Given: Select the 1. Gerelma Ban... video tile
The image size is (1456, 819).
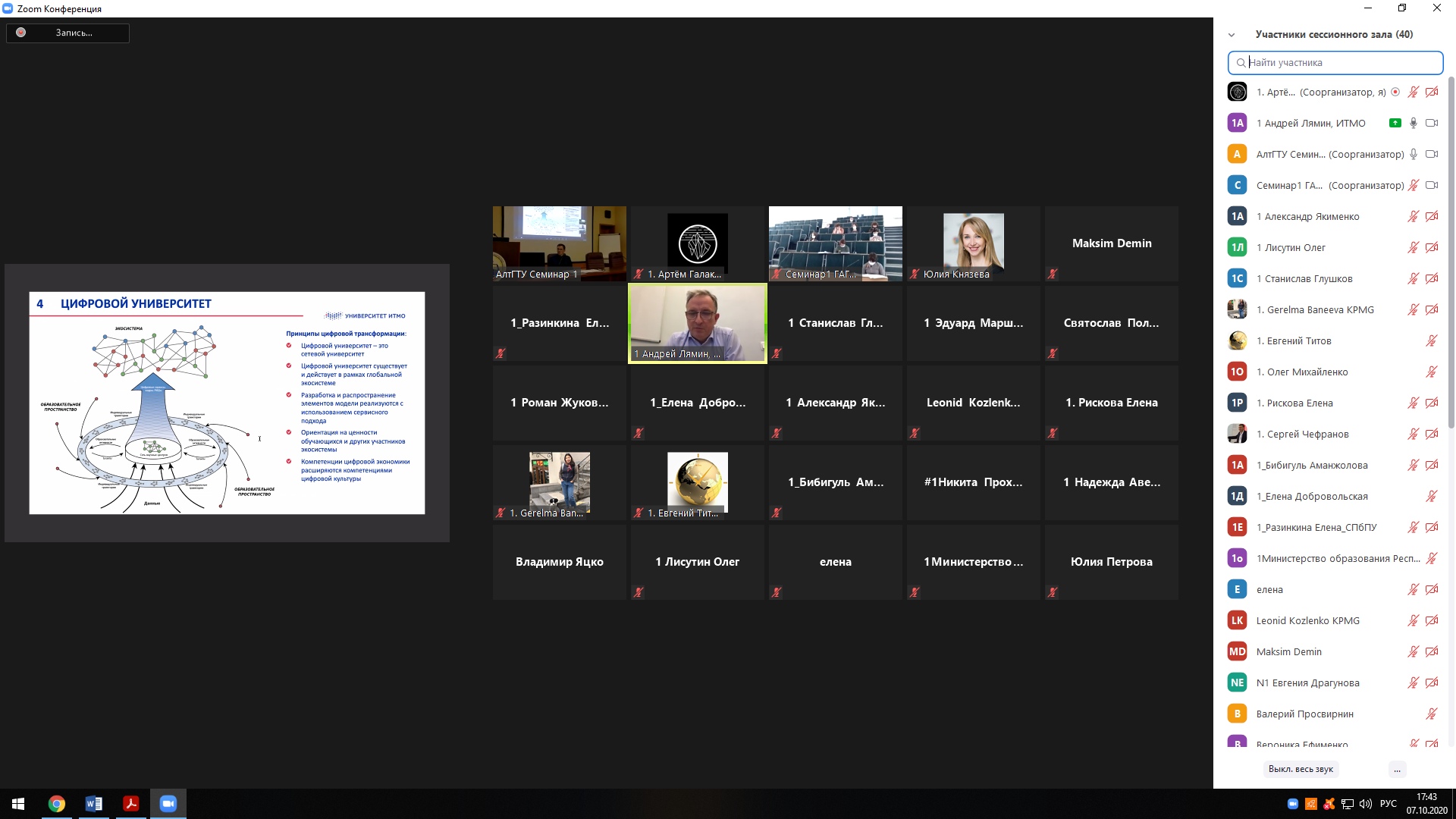Looking at the screenshot, I should click(560, 482).
